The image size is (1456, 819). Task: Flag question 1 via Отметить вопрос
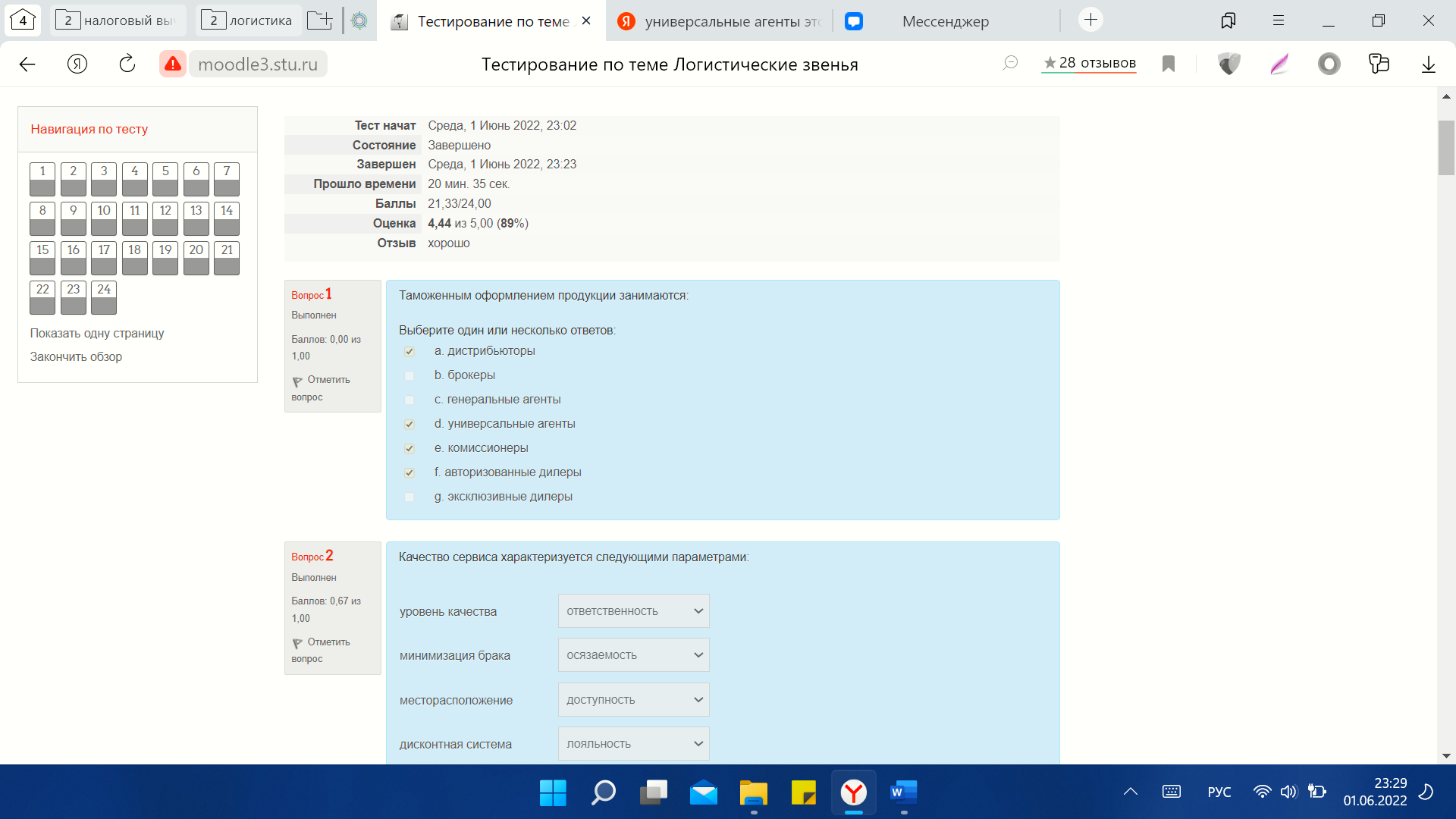[x=321, y=388]
